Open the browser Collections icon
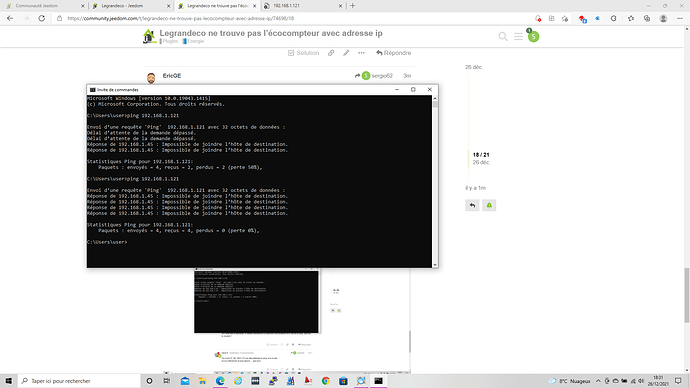 647,18
